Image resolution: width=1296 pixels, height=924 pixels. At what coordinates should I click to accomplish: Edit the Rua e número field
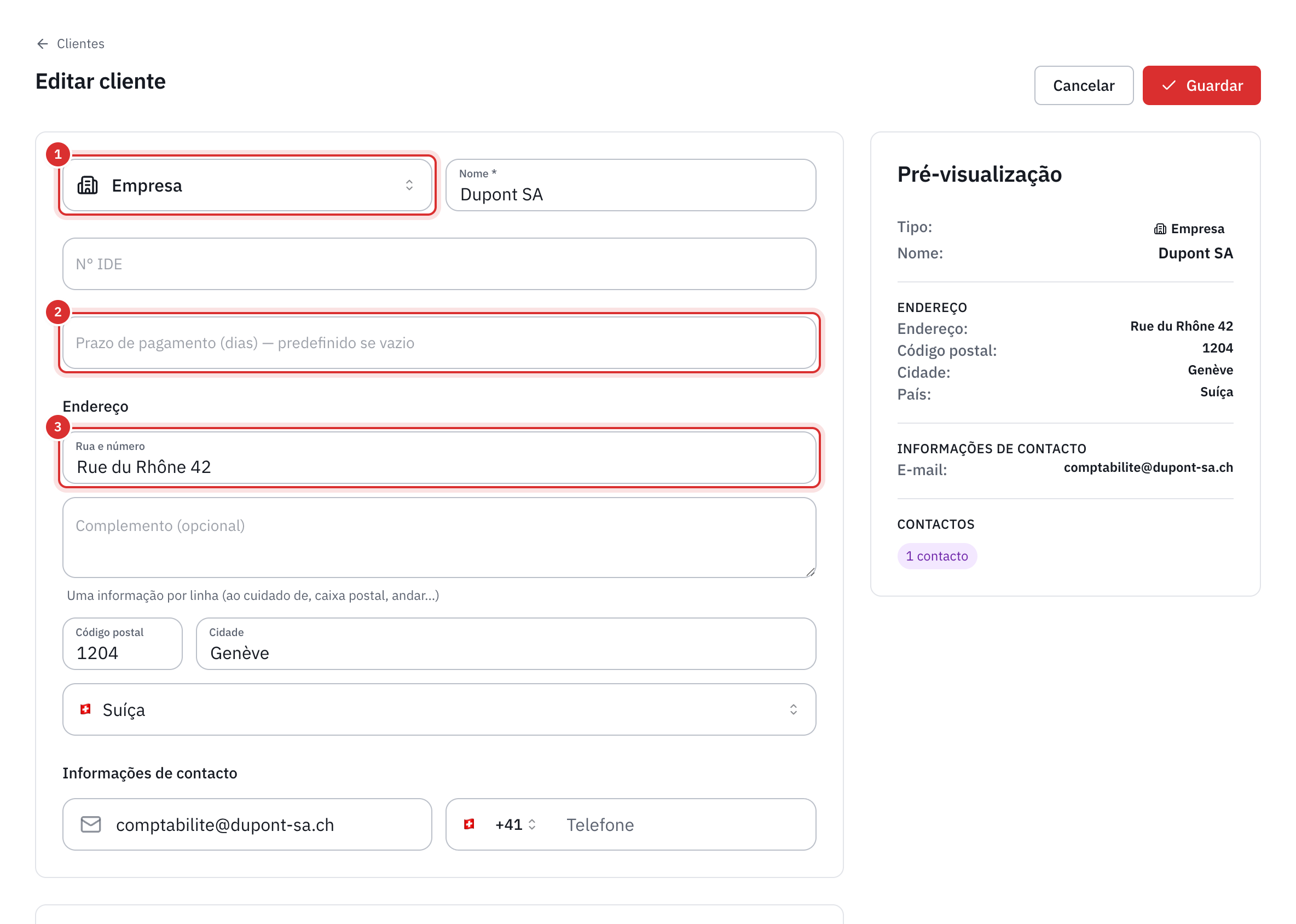pyautogui.click(x=438, y=458)
